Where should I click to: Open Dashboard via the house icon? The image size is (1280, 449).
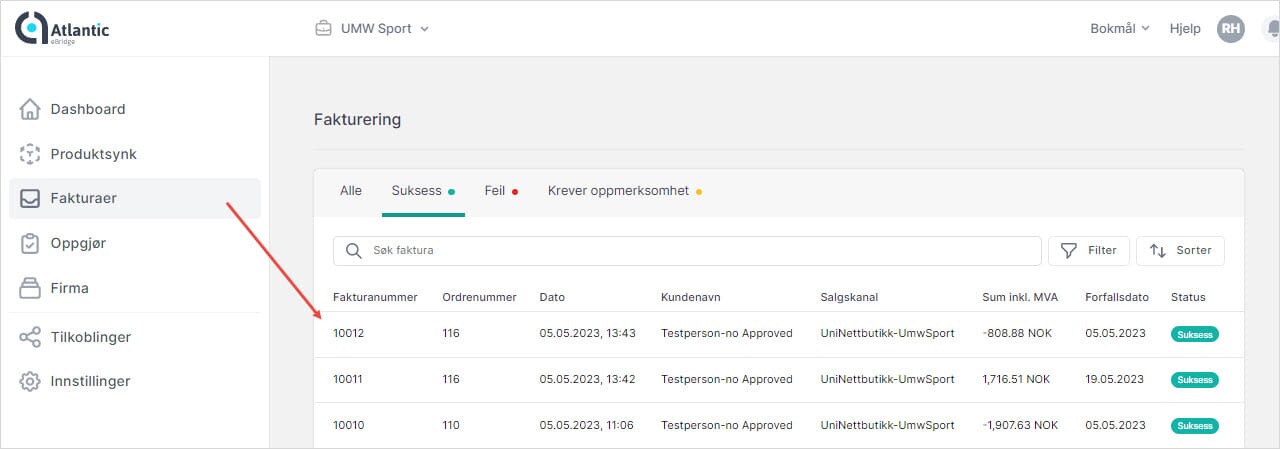tap(30, 109)
